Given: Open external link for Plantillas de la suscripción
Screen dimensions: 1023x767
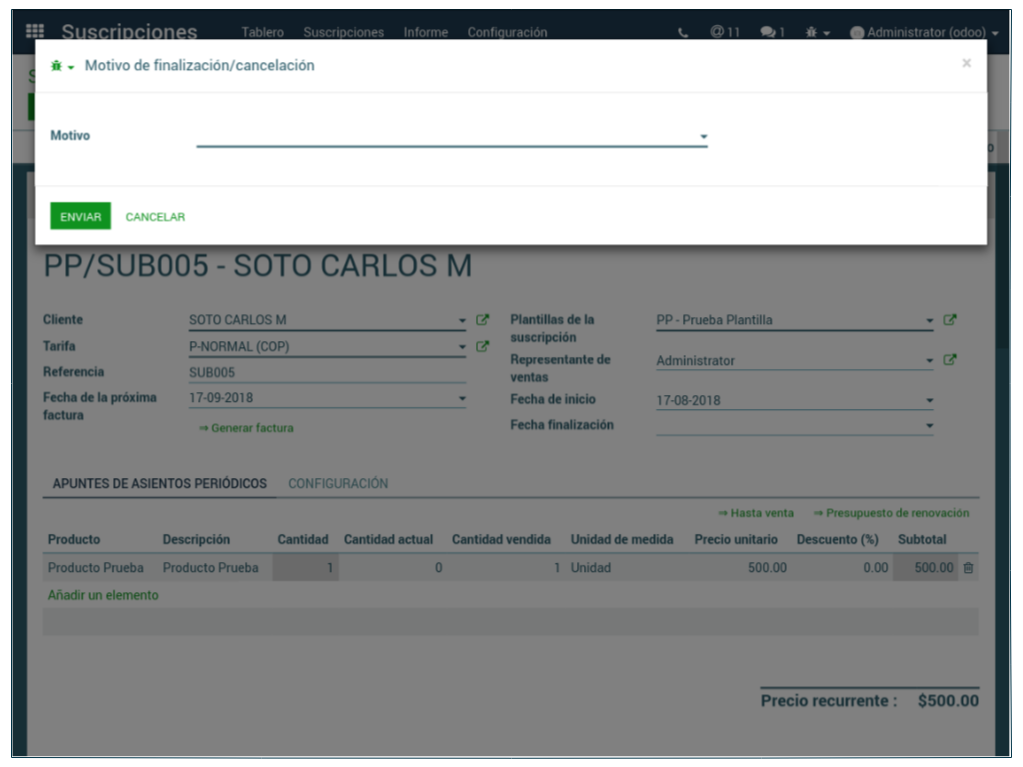Looking at the screenshot, I should point(950,320).
